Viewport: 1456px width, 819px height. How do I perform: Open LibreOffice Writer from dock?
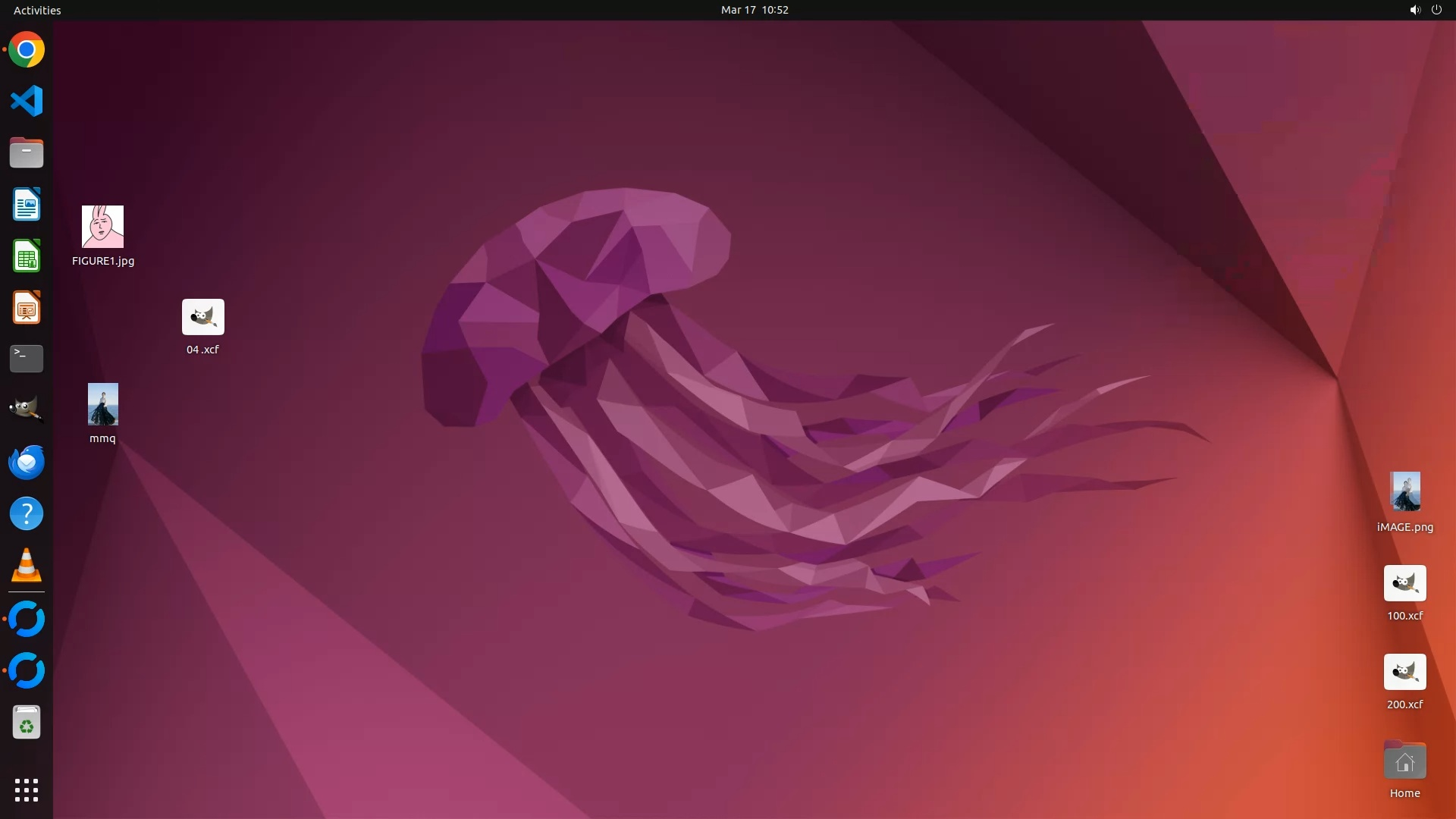(x=27, y=205)
